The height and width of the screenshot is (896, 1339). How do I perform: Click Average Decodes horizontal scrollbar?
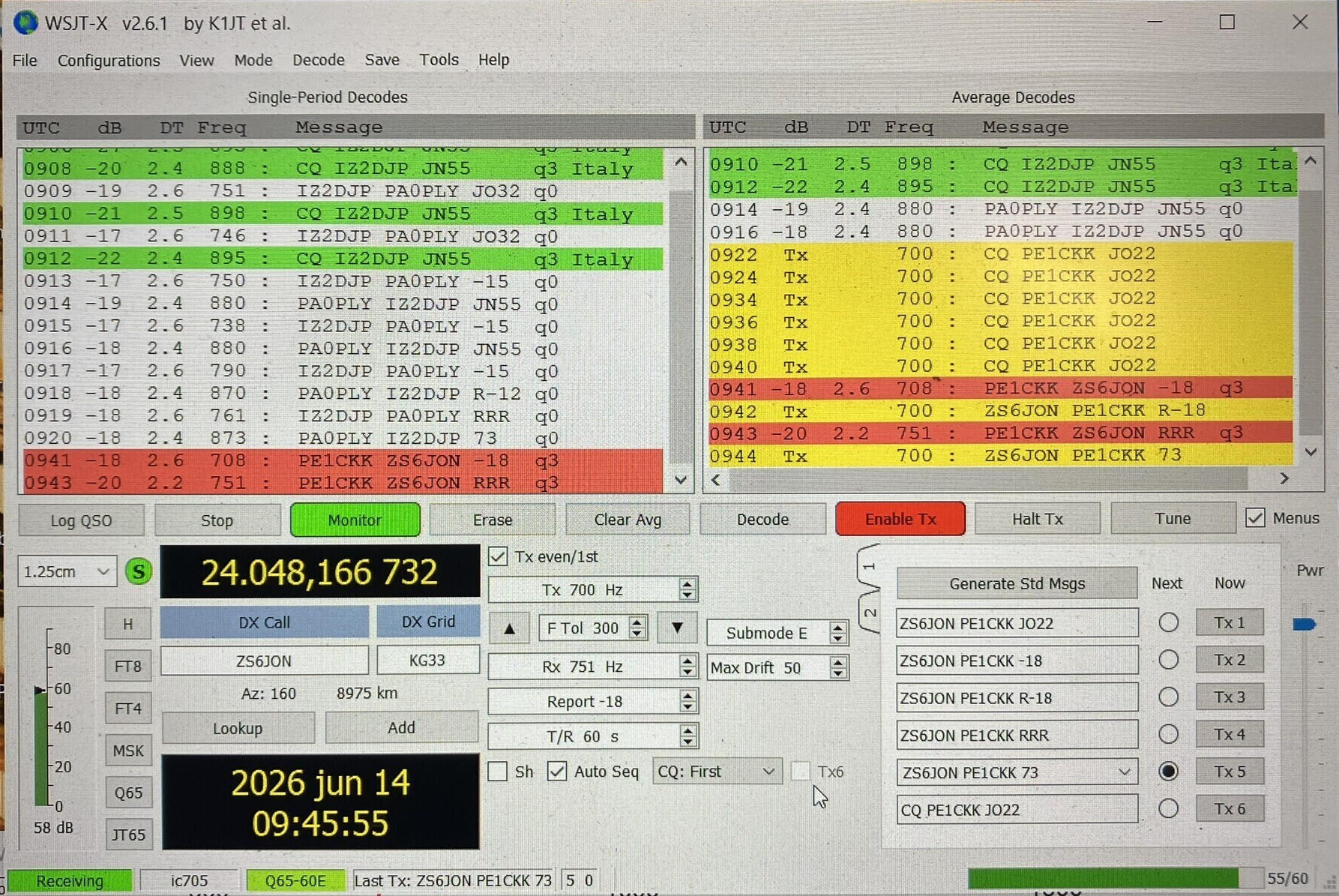pos(999,478)
